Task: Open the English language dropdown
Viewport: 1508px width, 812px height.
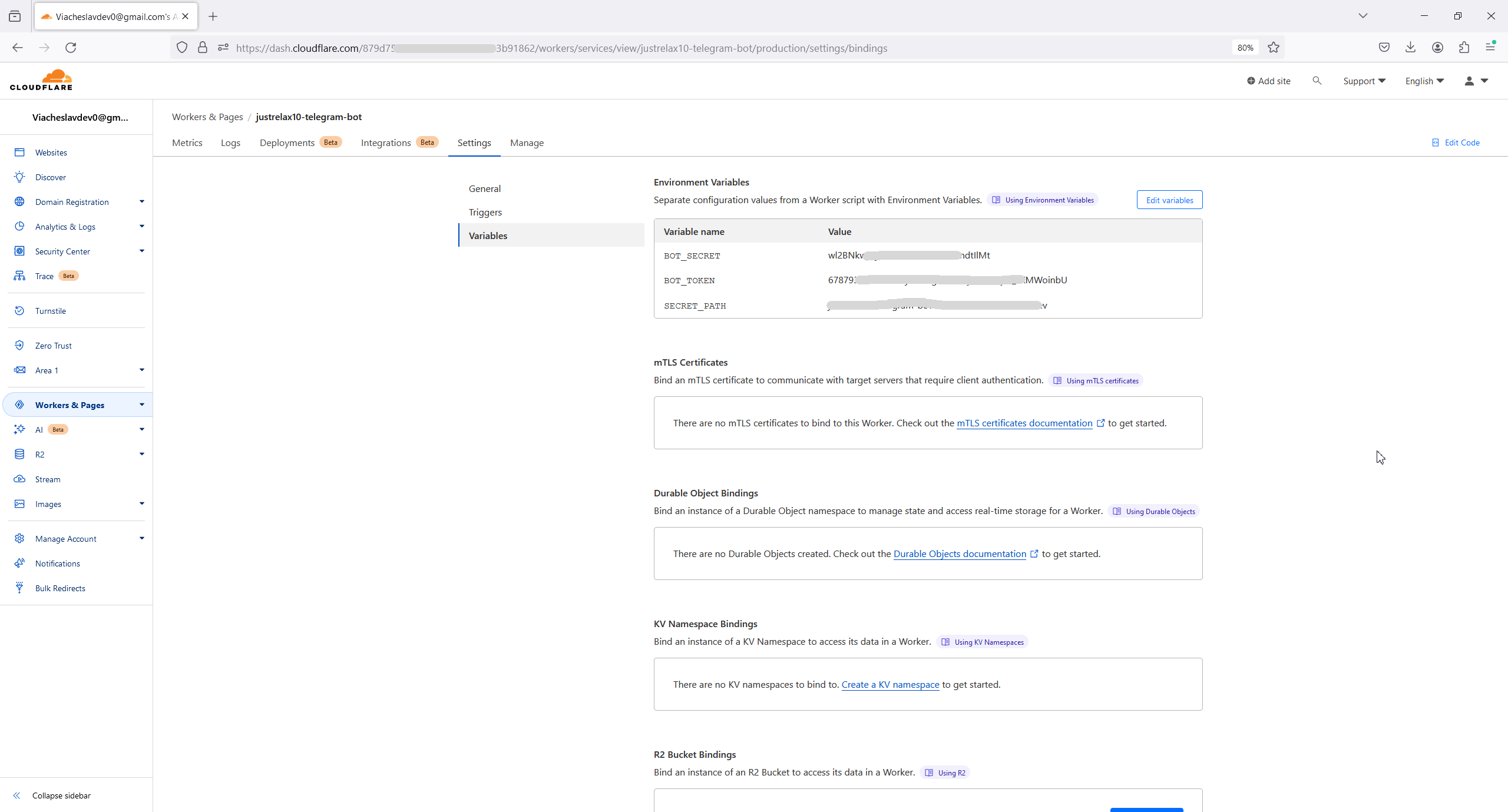Action: pos(1424,81)
